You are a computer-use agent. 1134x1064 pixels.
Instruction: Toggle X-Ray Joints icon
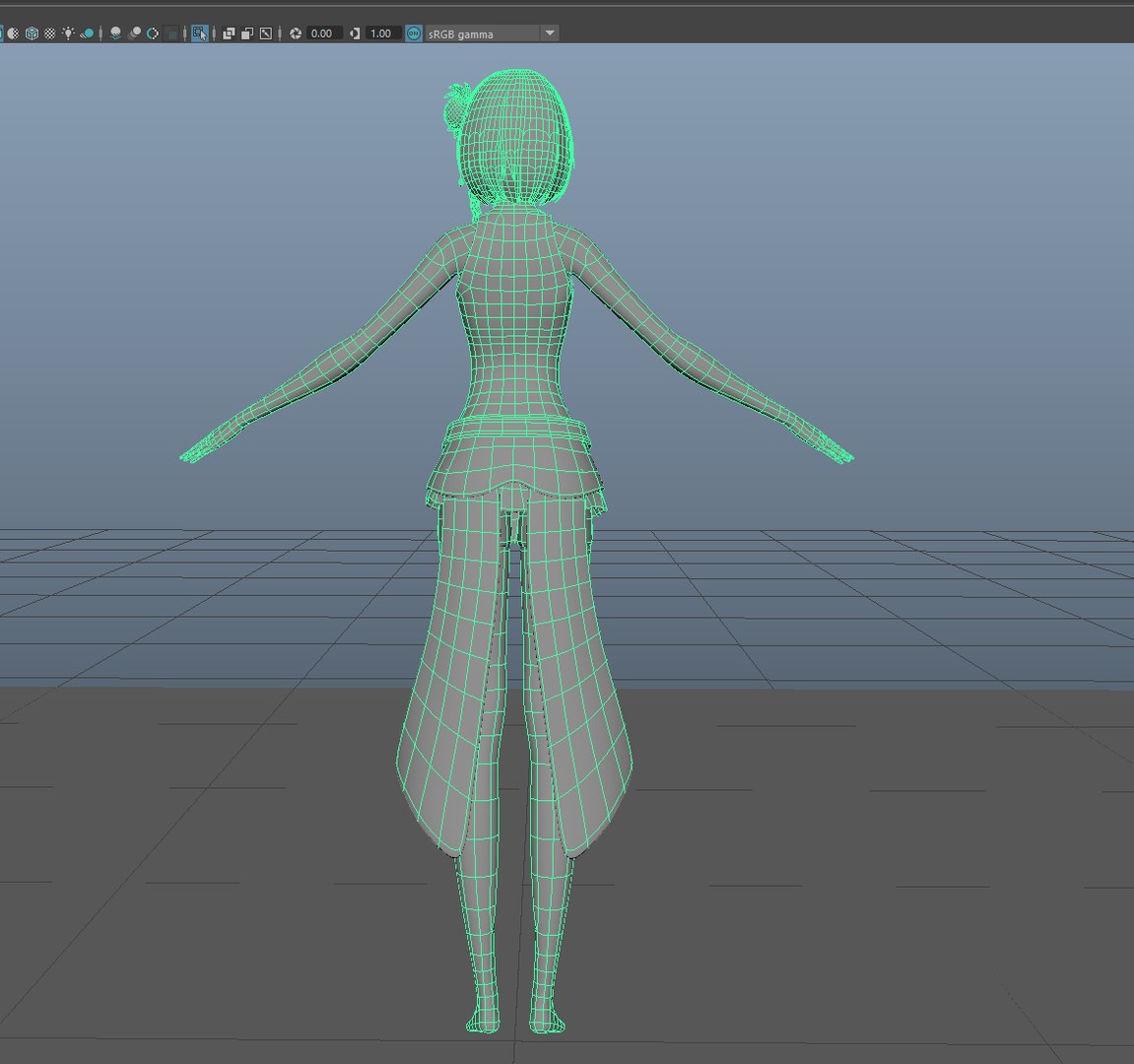[265, 33]
